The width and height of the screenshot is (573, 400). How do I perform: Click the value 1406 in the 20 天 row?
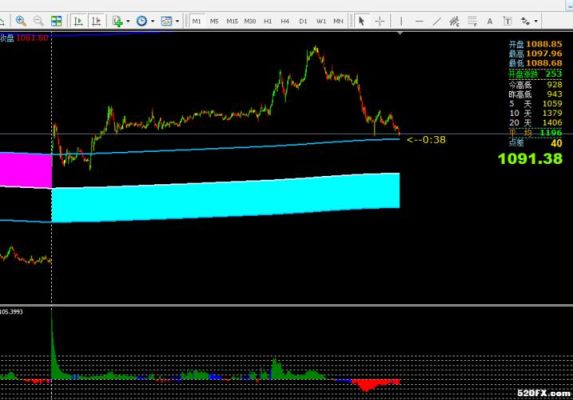coord(552,123)
